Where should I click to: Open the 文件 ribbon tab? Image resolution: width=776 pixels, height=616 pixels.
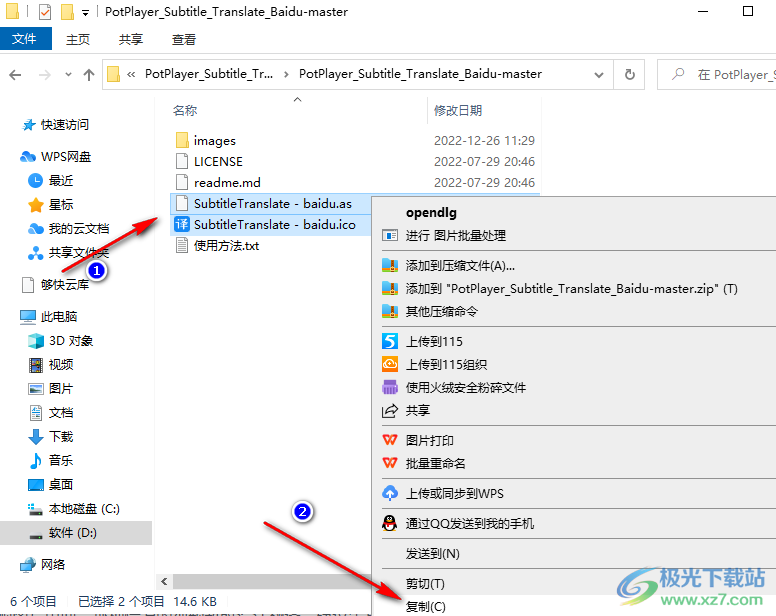[25, 39]
